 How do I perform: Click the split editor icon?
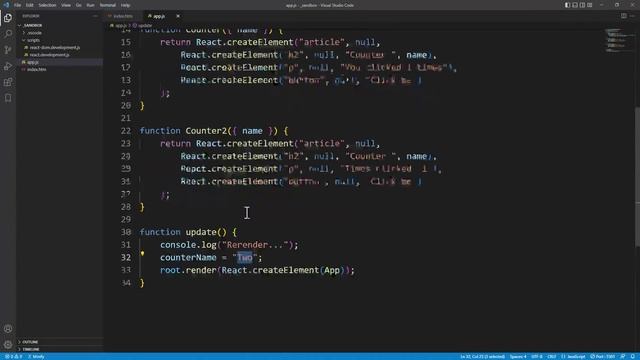tap(624, 16)
